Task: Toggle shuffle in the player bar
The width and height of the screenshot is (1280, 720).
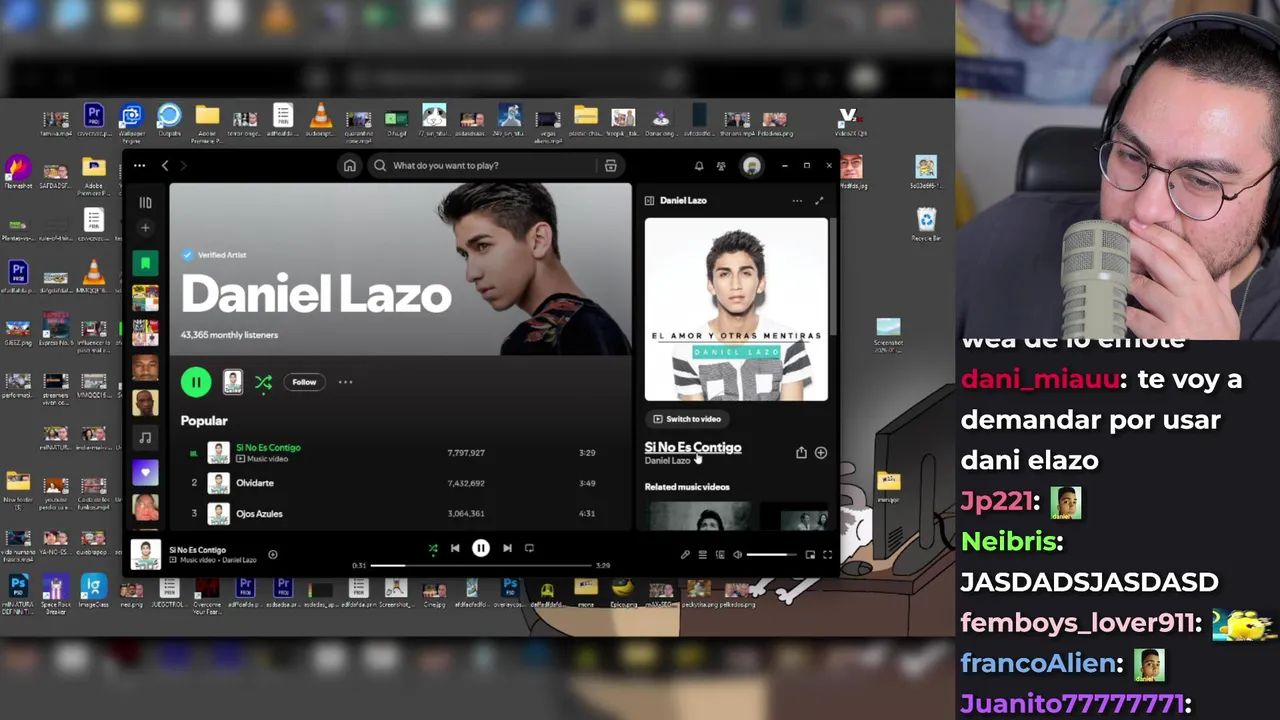Action: click(433, 548)
